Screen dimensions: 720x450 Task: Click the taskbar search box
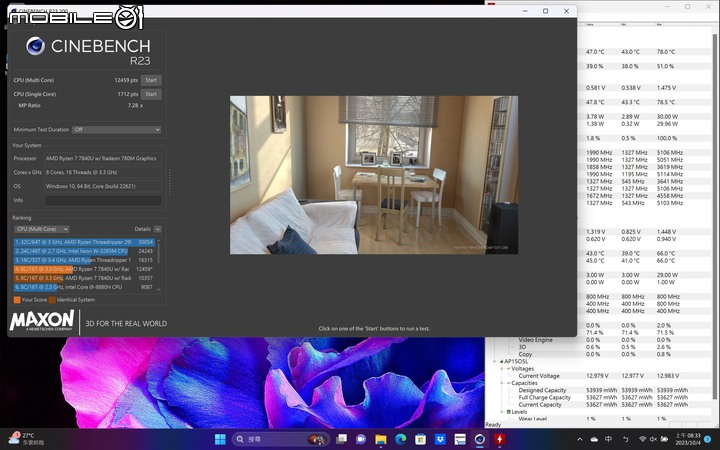click(x=281, y=439)
